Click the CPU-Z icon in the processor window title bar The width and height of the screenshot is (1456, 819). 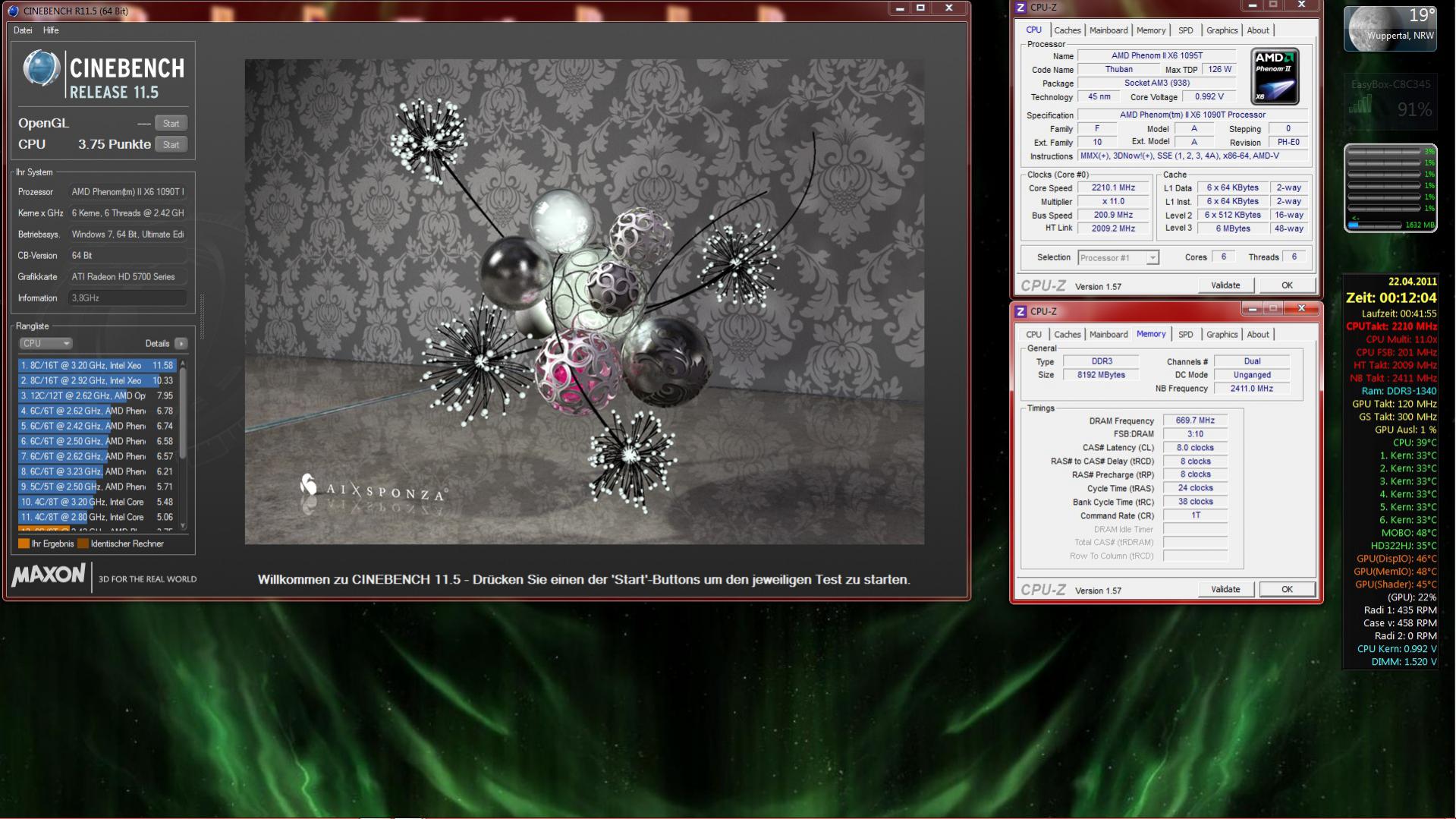point(1020,8)
